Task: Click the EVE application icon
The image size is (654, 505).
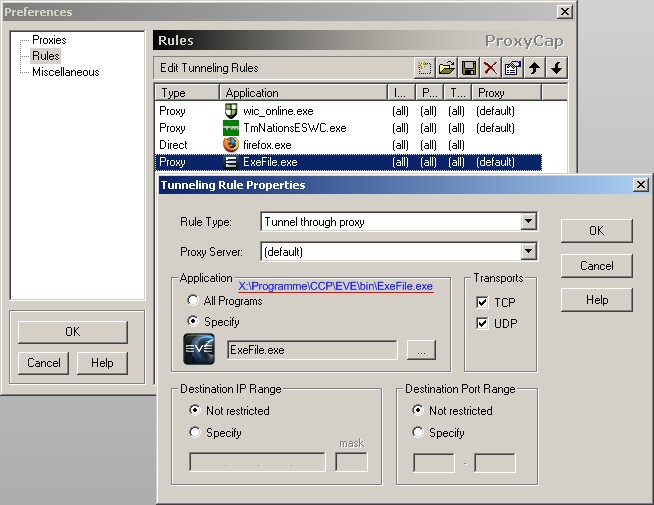Action: click(199, 349)
